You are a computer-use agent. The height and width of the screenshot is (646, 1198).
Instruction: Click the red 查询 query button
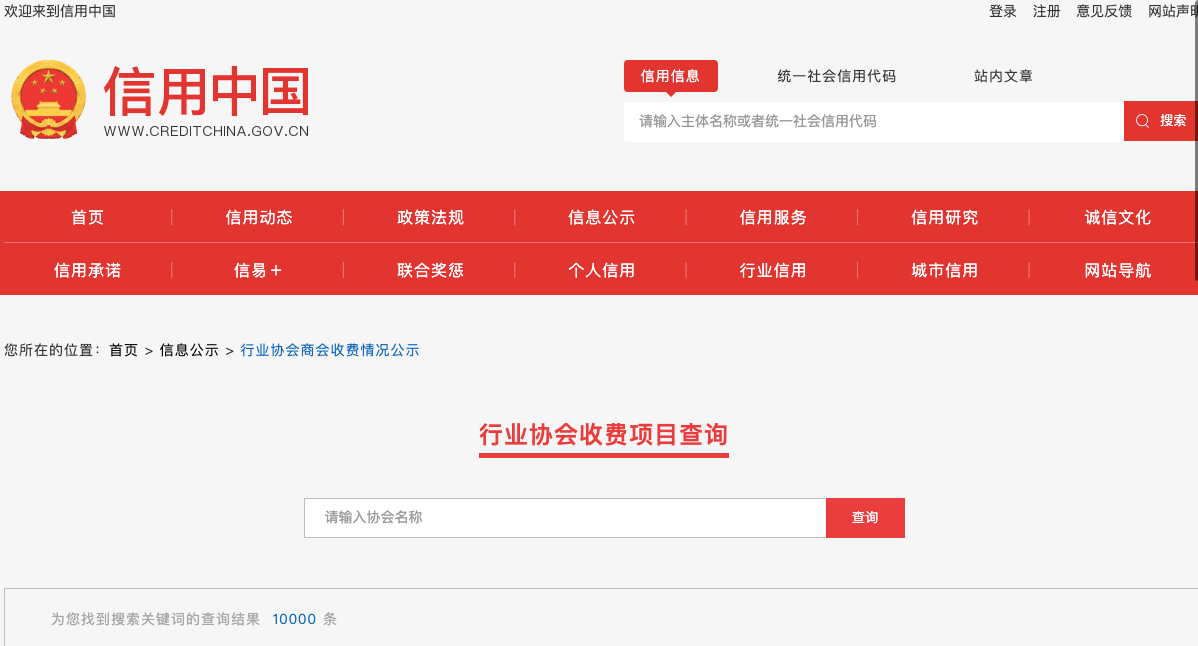pos(865,518)
